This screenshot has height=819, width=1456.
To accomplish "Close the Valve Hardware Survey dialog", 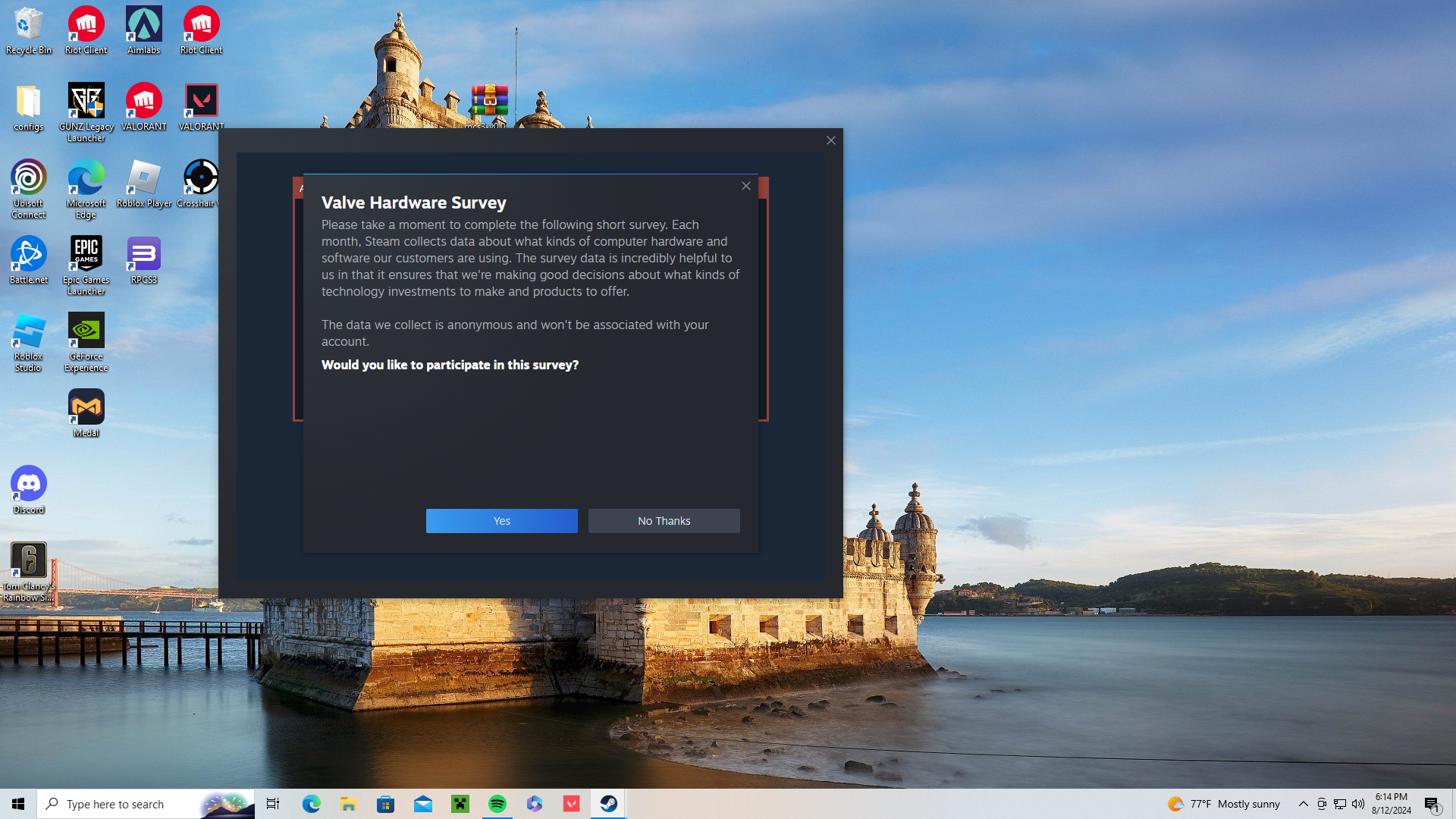I will [x=746, y=186].
